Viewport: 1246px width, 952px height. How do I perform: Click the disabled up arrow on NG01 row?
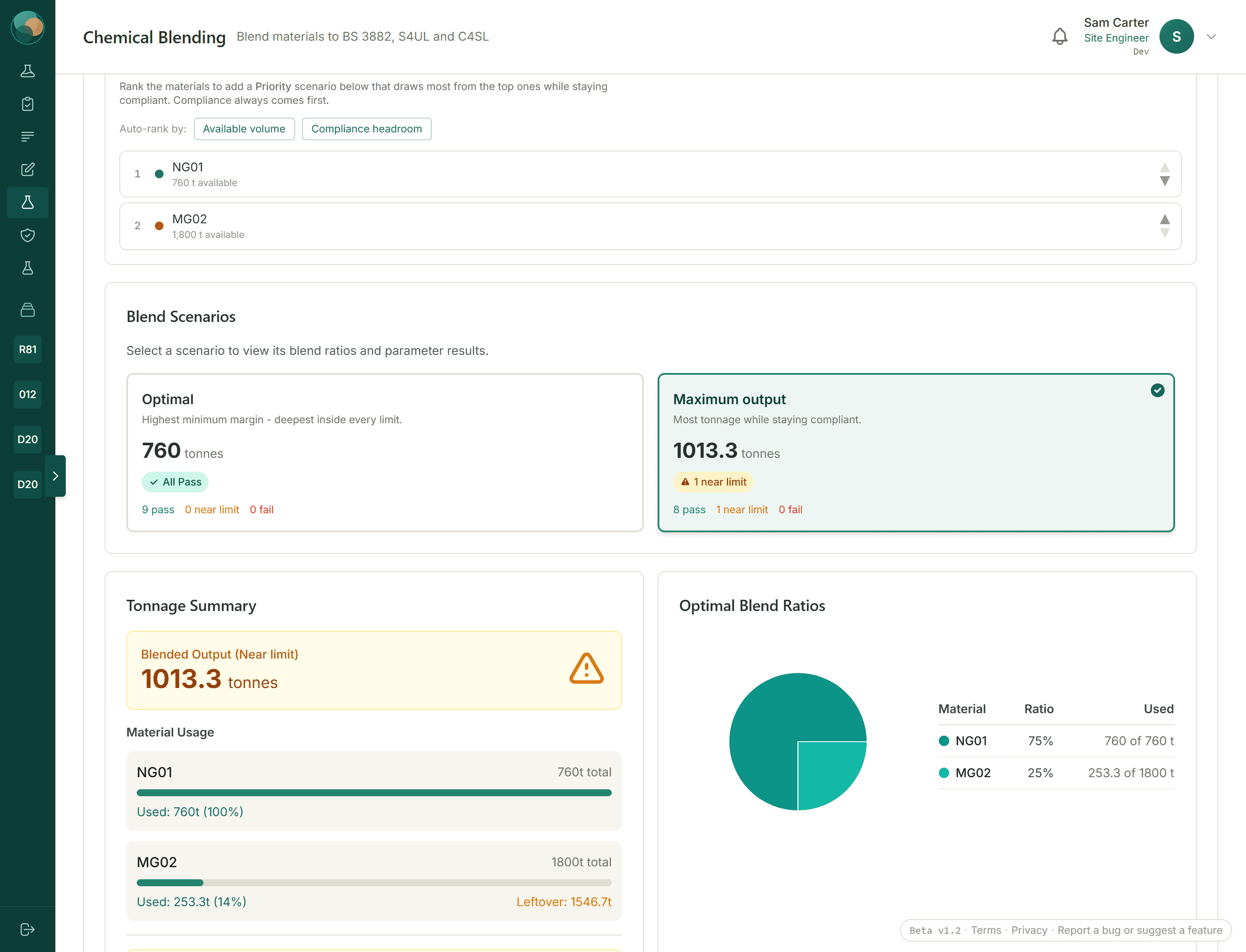point(1165,167)
